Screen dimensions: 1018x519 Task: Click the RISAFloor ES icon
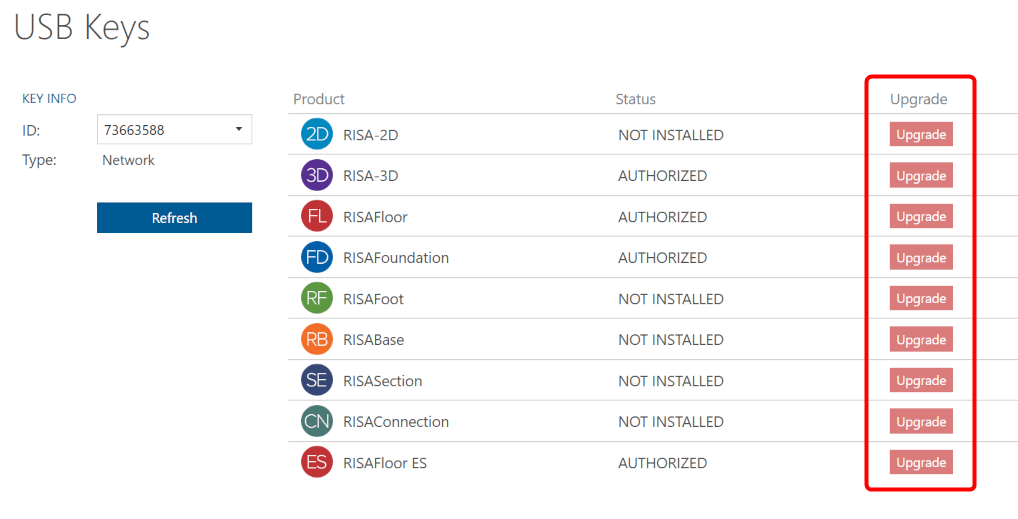(317, 463)
